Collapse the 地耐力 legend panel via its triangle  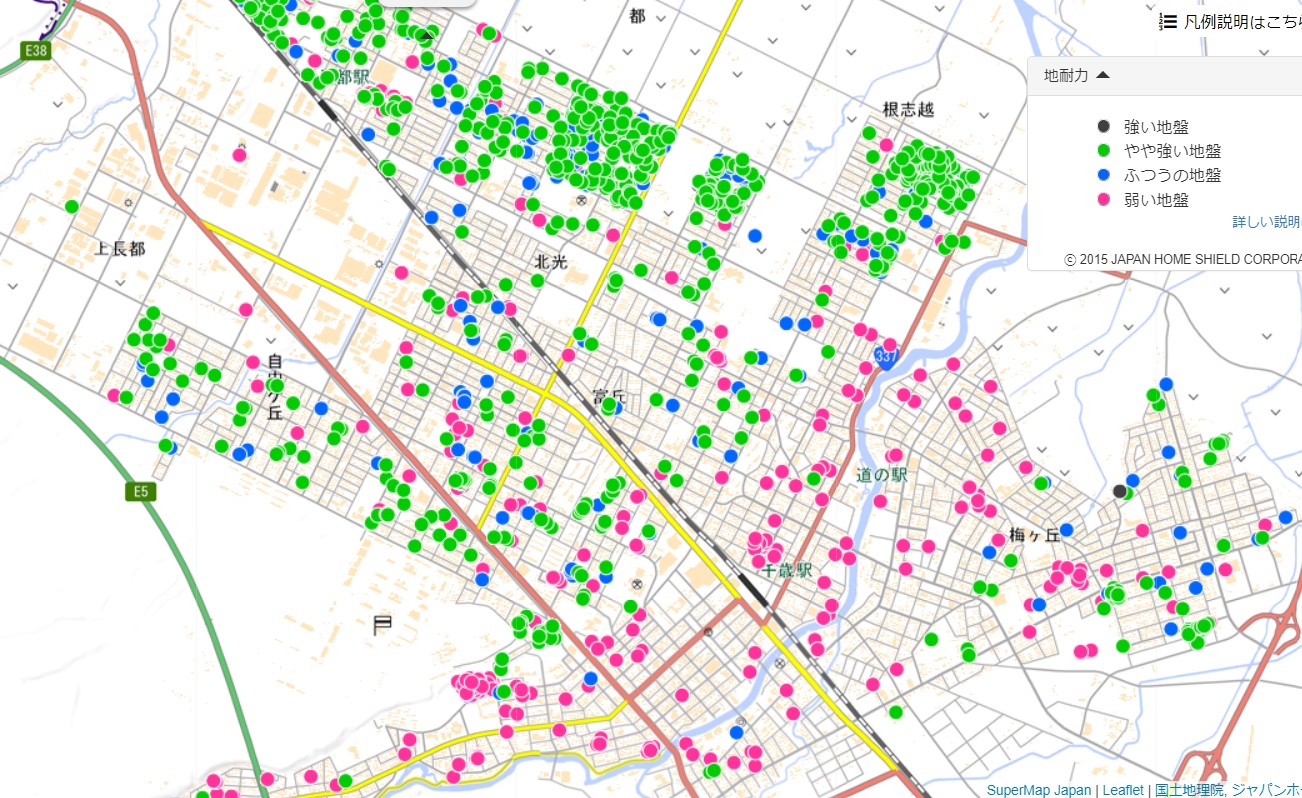click(1102, 75)
